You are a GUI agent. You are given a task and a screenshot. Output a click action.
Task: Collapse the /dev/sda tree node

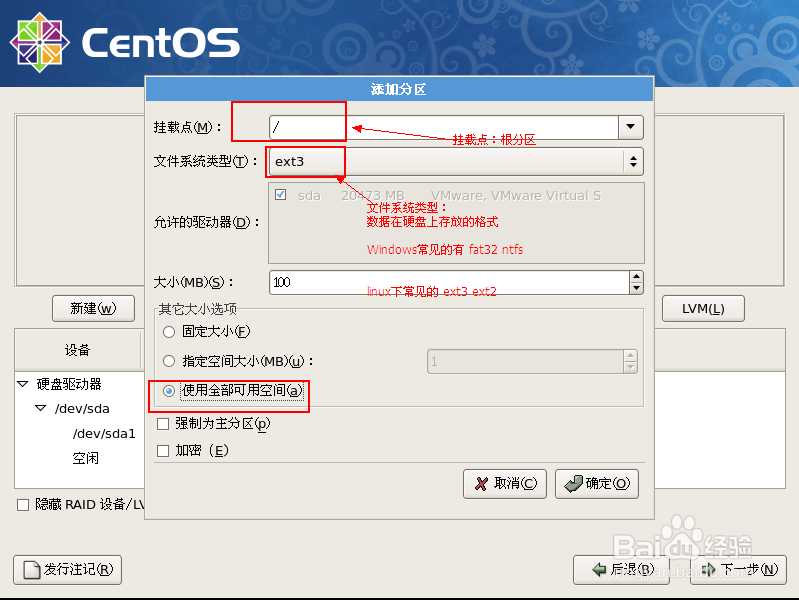pyautogui.click(x=41, y=408)
